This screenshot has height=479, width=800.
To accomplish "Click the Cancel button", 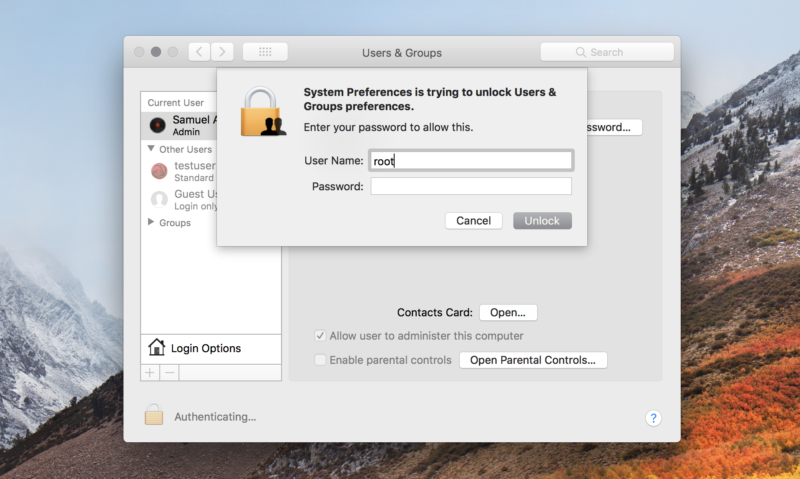I will point(473,220).
